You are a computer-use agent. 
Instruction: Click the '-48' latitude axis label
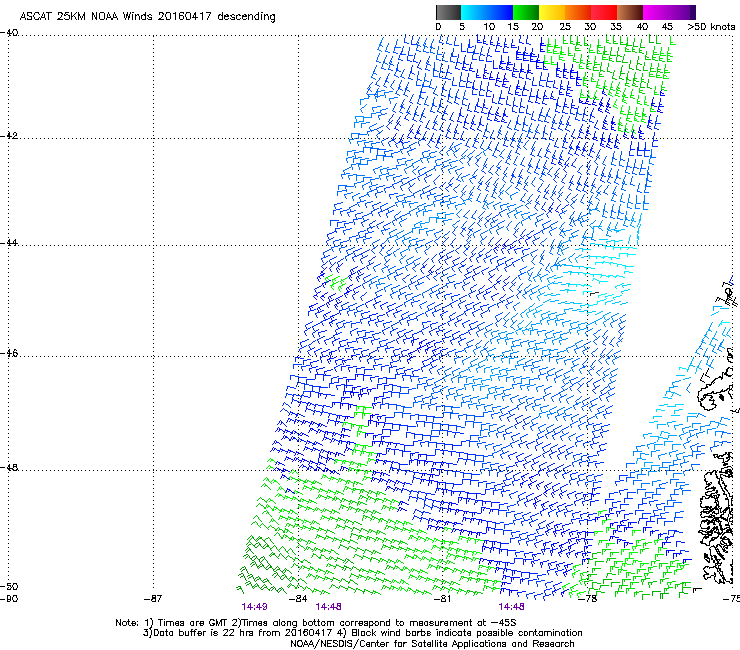point(9,467)
